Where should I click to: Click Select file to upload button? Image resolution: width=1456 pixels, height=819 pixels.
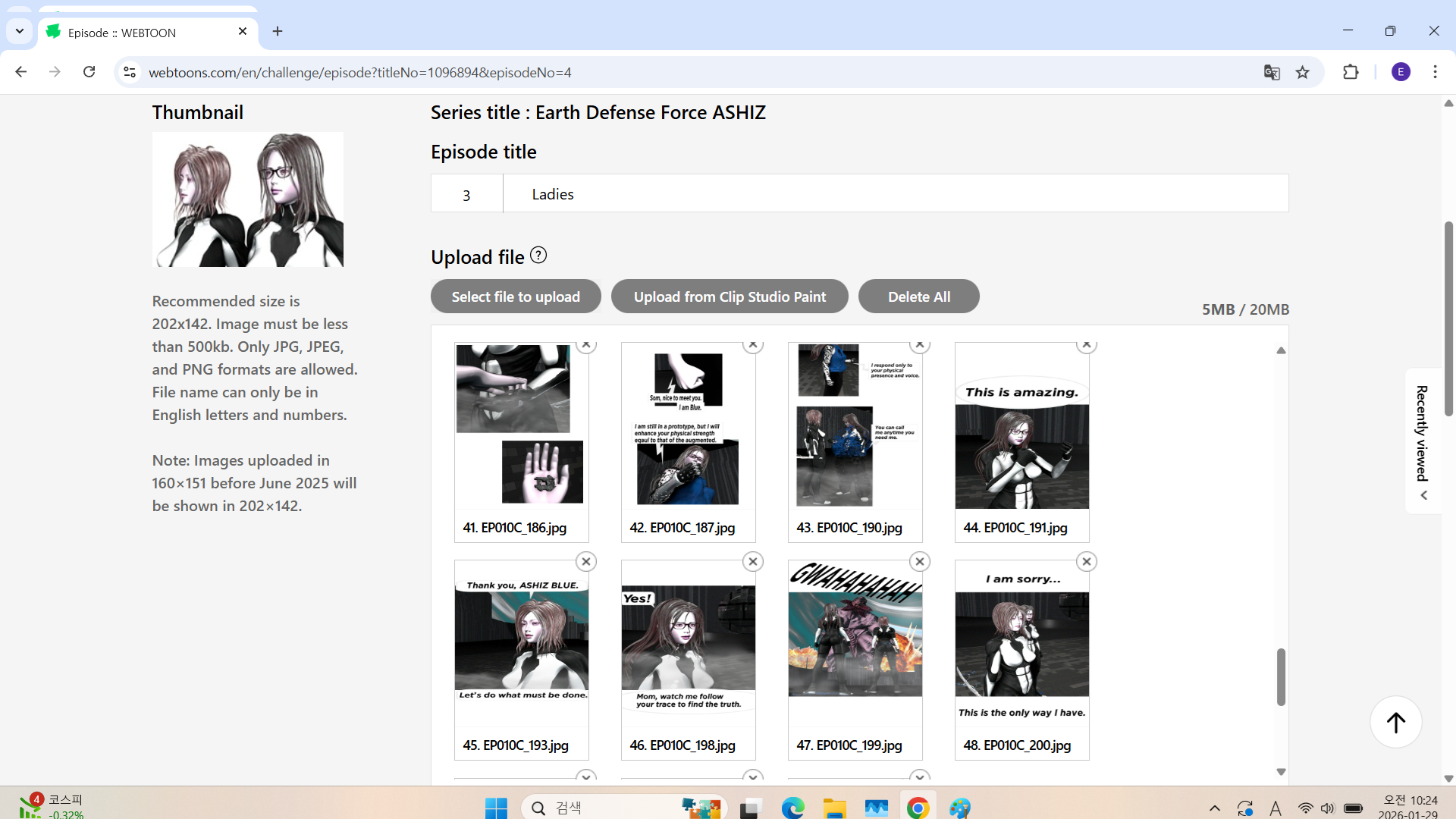516,297
